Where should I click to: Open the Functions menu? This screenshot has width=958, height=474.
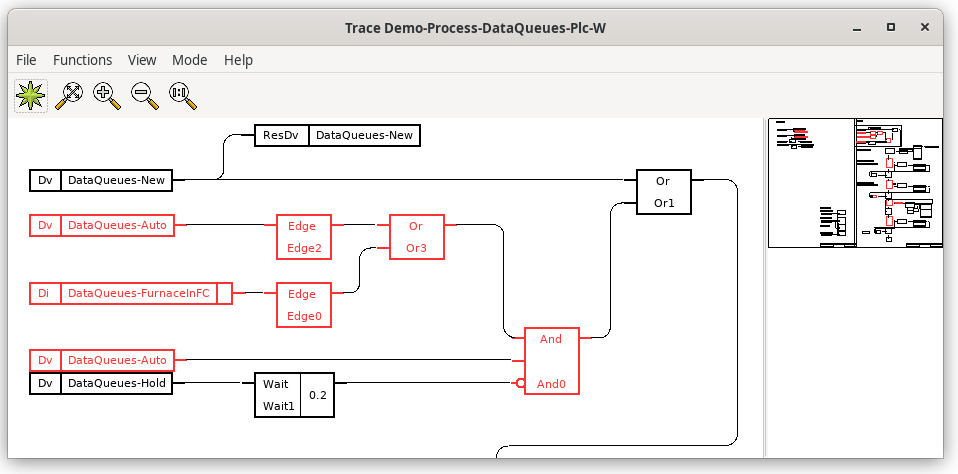[82, 60]
